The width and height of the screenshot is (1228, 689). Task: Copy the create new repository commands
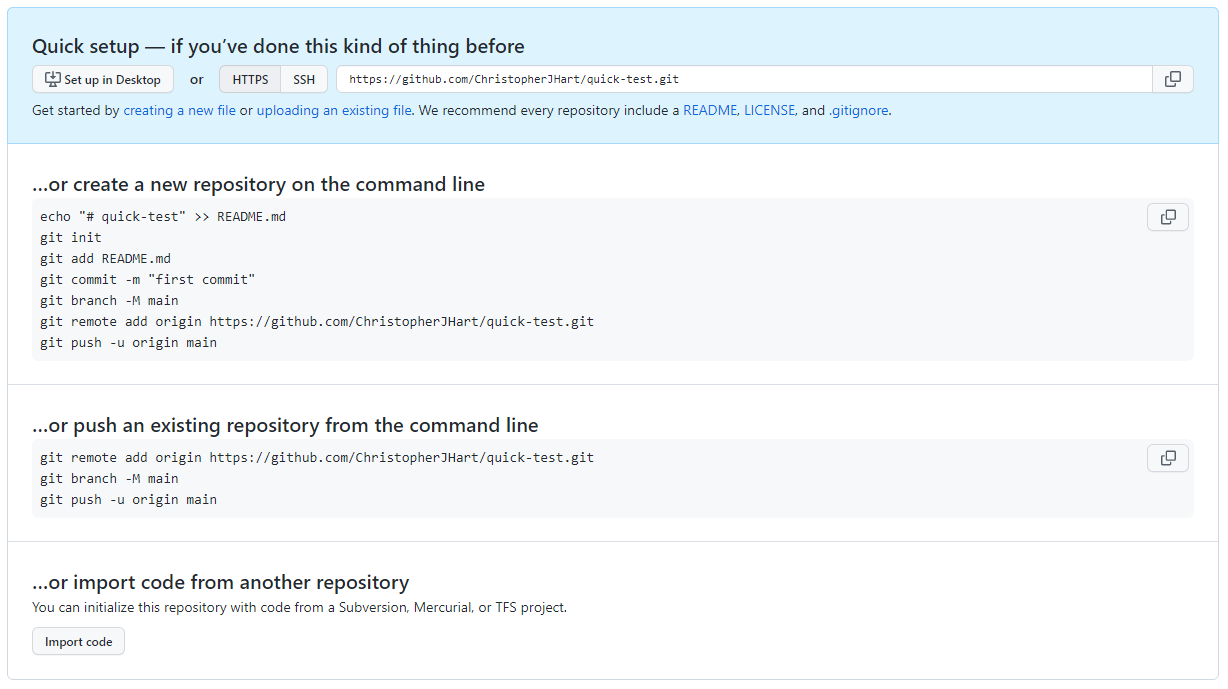pyautogui.click(x=1167, y=217)
